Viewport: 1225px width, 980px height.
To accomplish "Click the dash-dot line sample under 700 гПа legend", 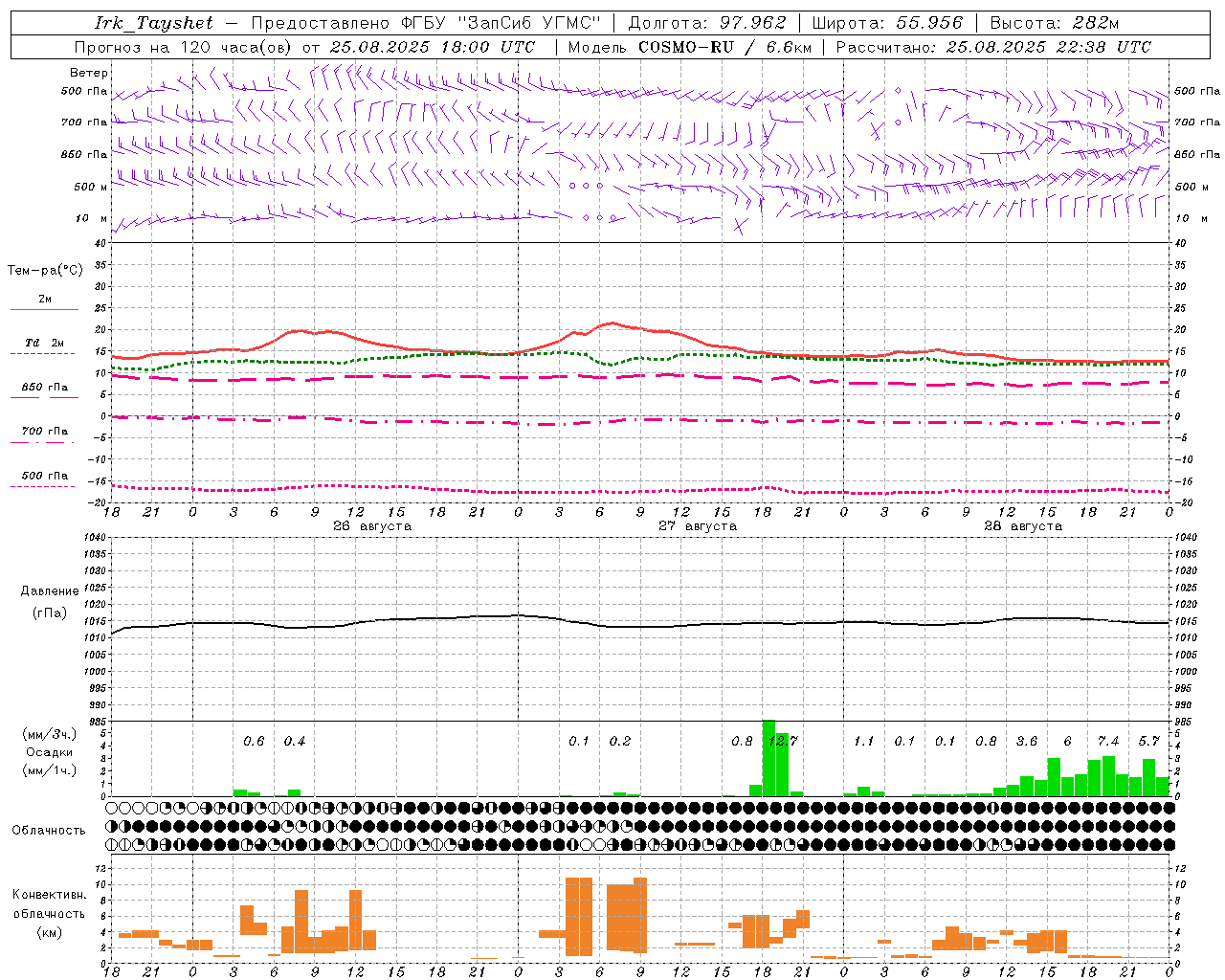I will click(x=43, y=442).
